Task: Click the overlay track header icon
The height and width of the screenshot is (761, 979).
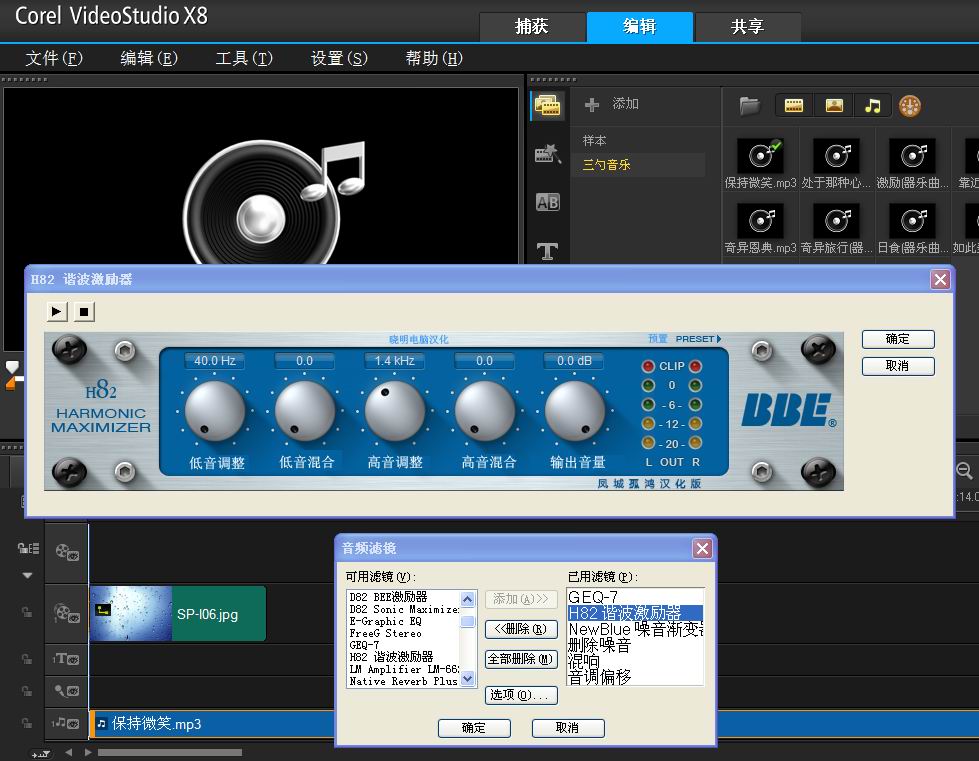Action: (x=66, y=612)
